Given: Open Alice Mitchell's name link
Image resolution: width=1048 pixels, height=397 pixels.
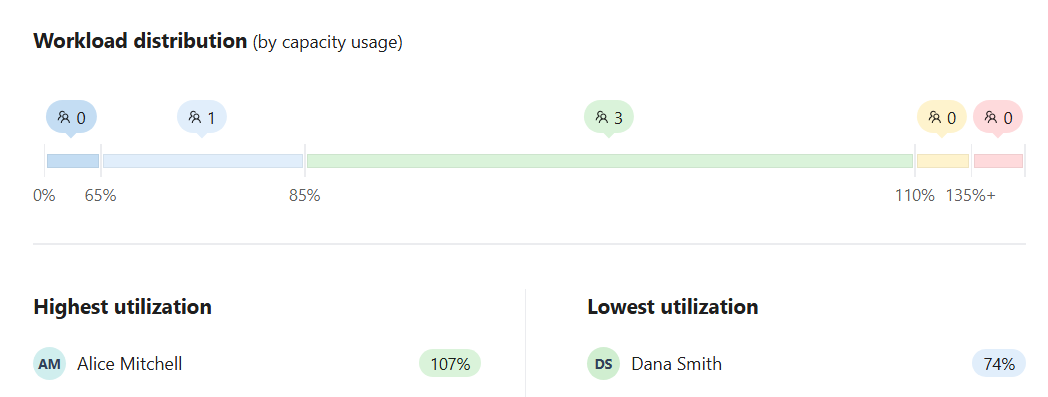Looking at the screenshot, I should point(130,364).
